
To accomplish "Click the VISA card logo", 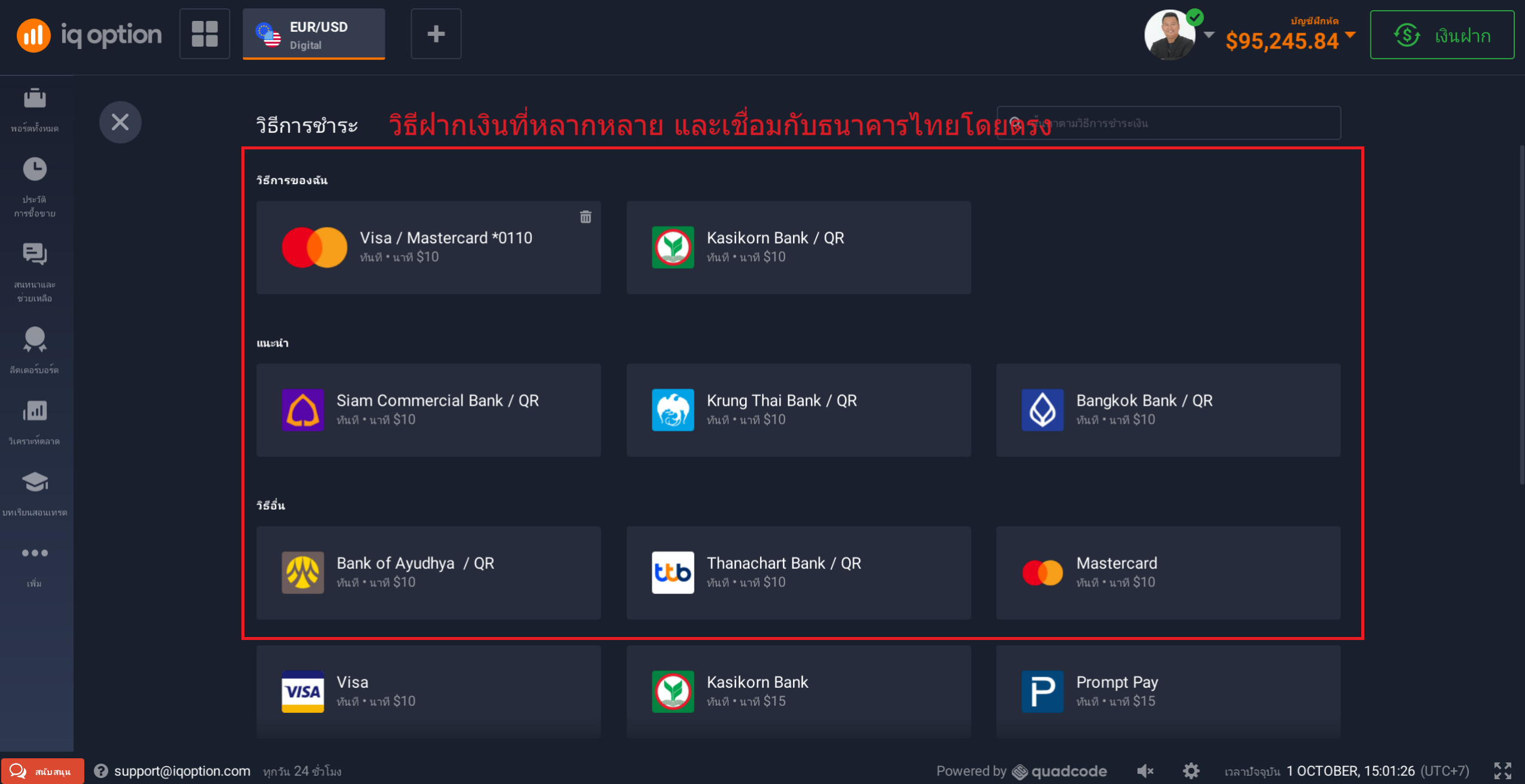I will 303,691.
